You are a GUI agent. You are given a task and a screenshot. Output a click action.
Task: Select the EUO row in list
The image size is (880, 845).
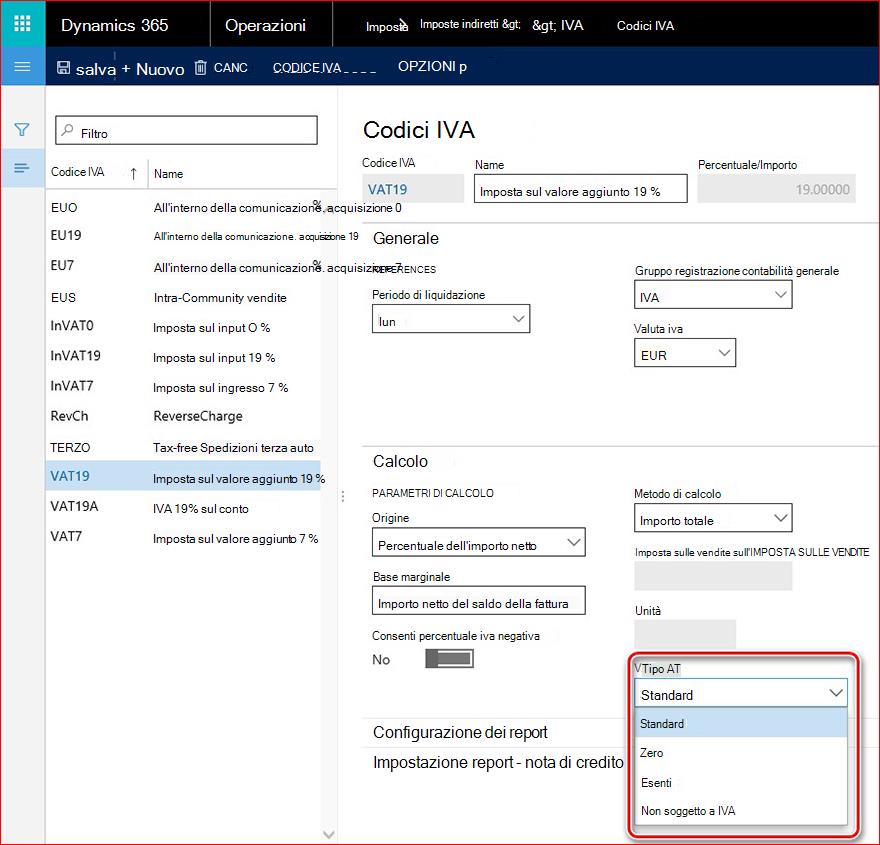tap(183, 208)
